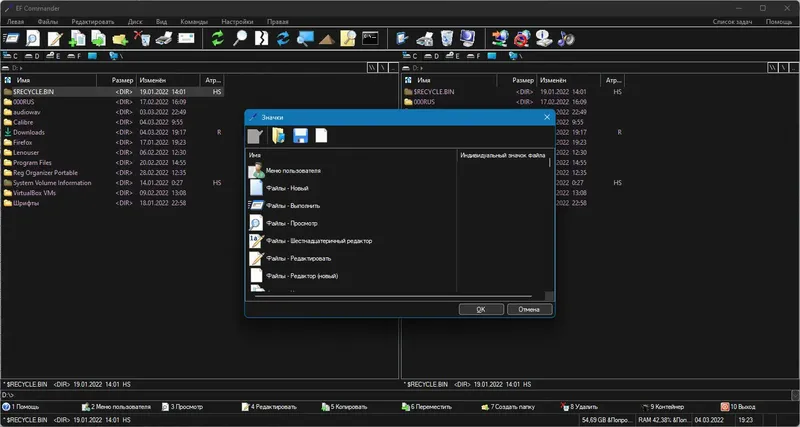Click the View file toolbar icon with magnifier page
800x427 pixels.
coord(33,38)
